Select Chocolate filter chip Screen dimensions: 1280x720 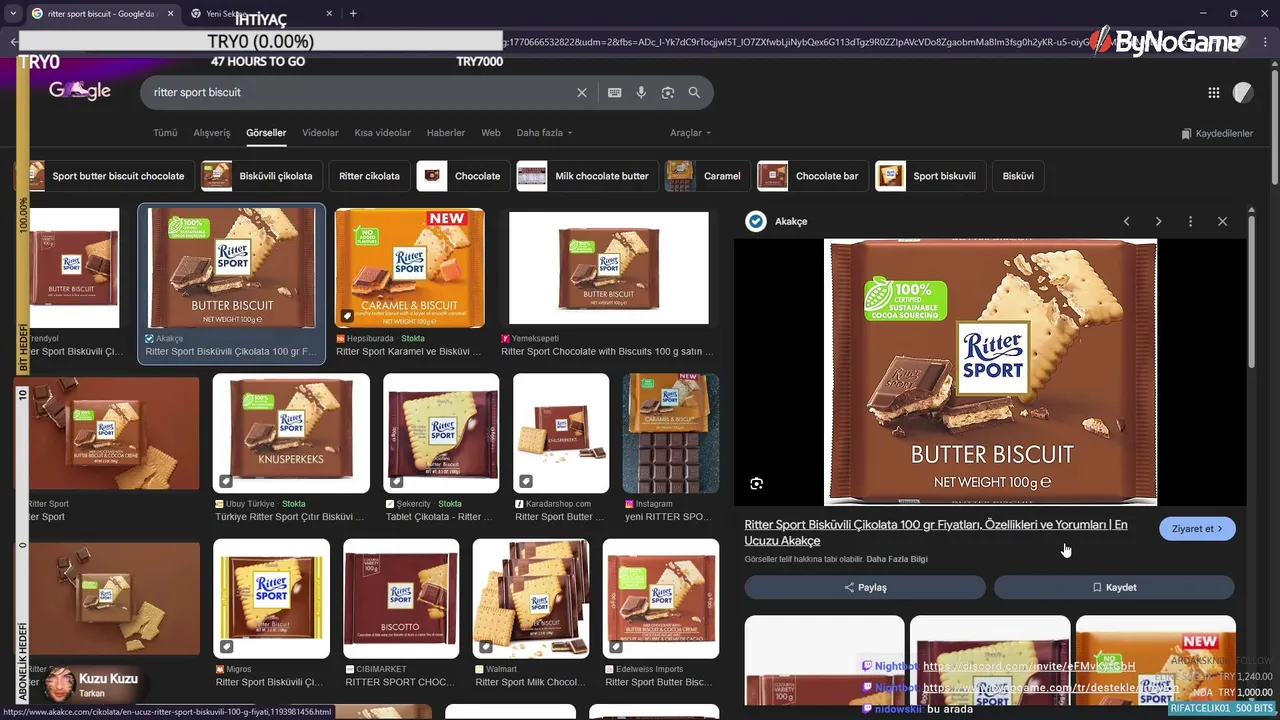(x=463, y=176)
